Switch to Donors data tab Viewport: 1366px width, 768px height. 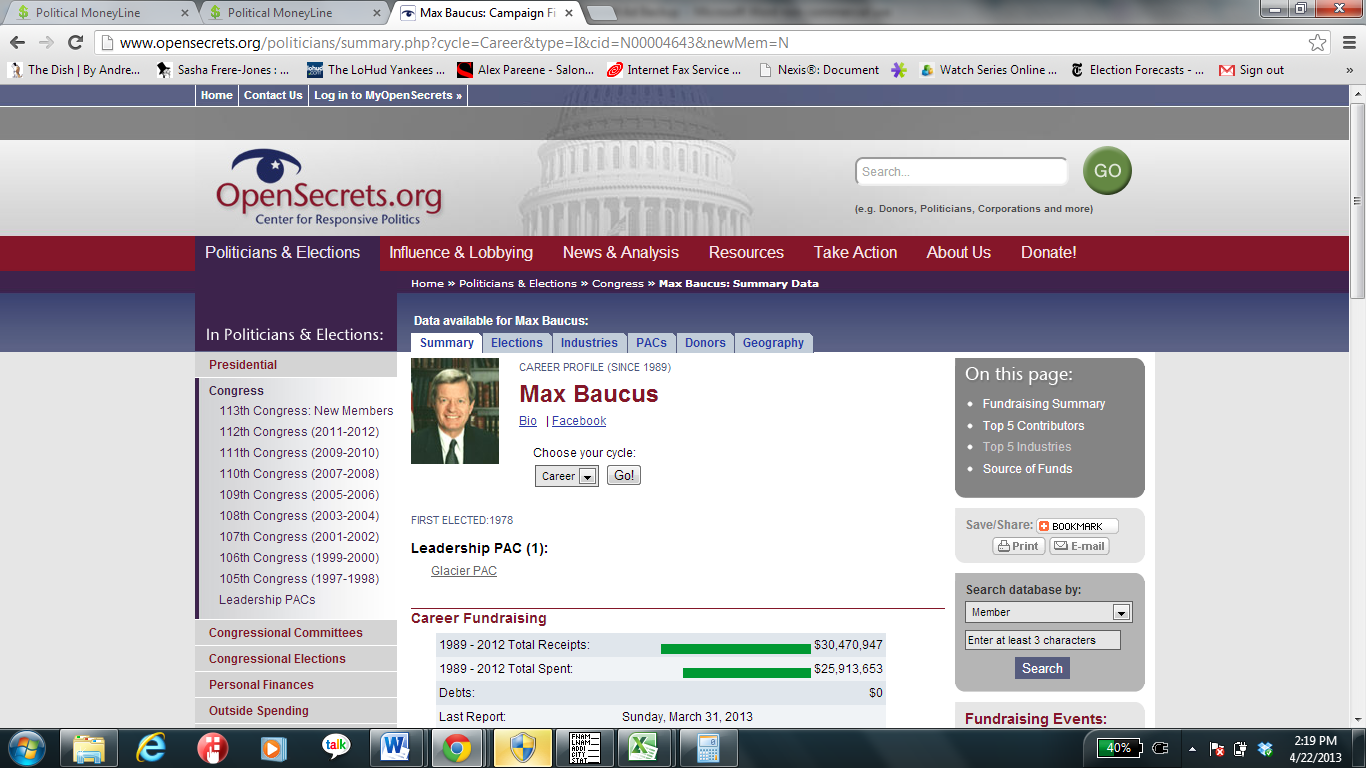point(705,343)
